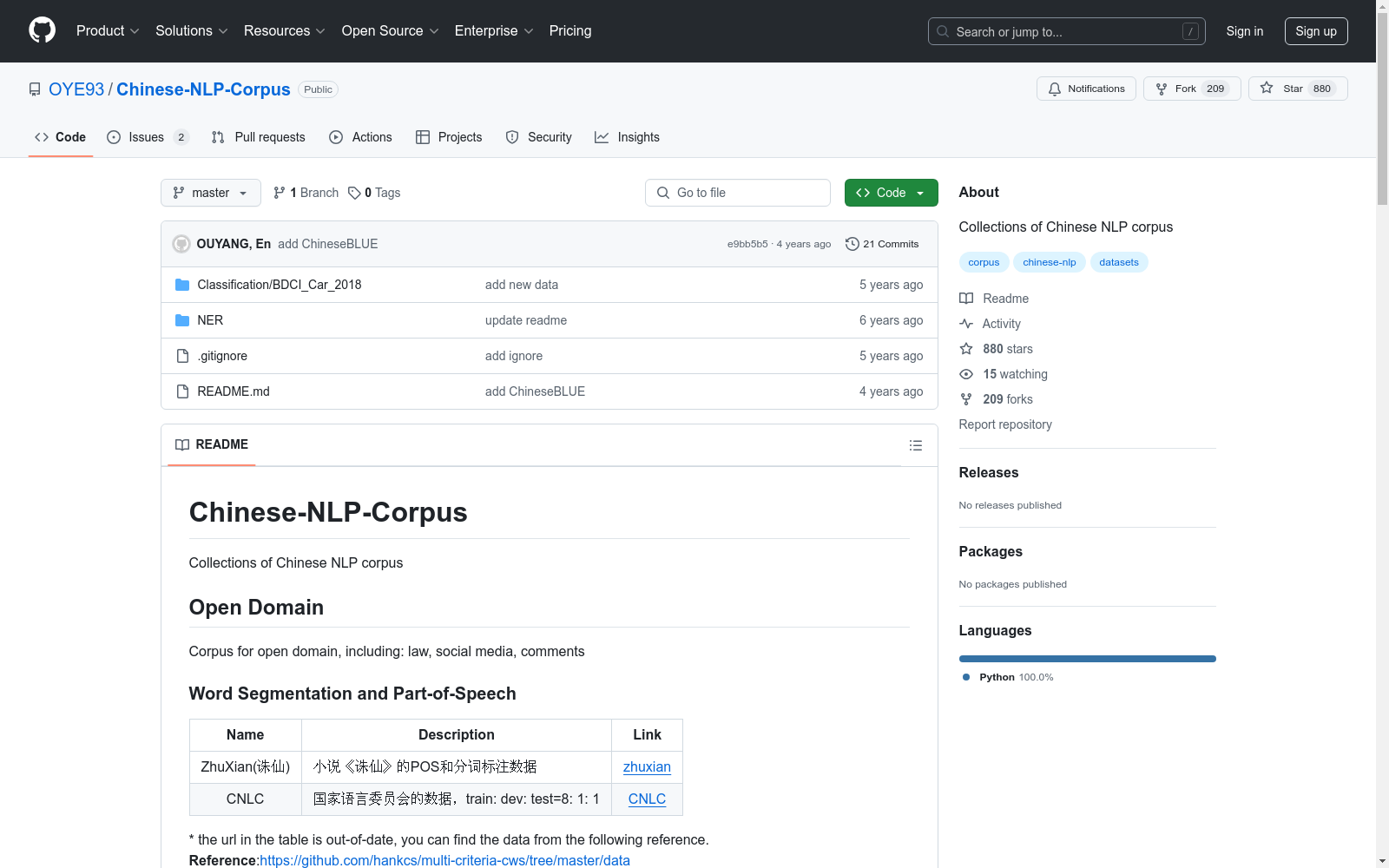This screenshot has width=1389, height=868.
Task: Click the Sign in link
Action: (1245, 31)
